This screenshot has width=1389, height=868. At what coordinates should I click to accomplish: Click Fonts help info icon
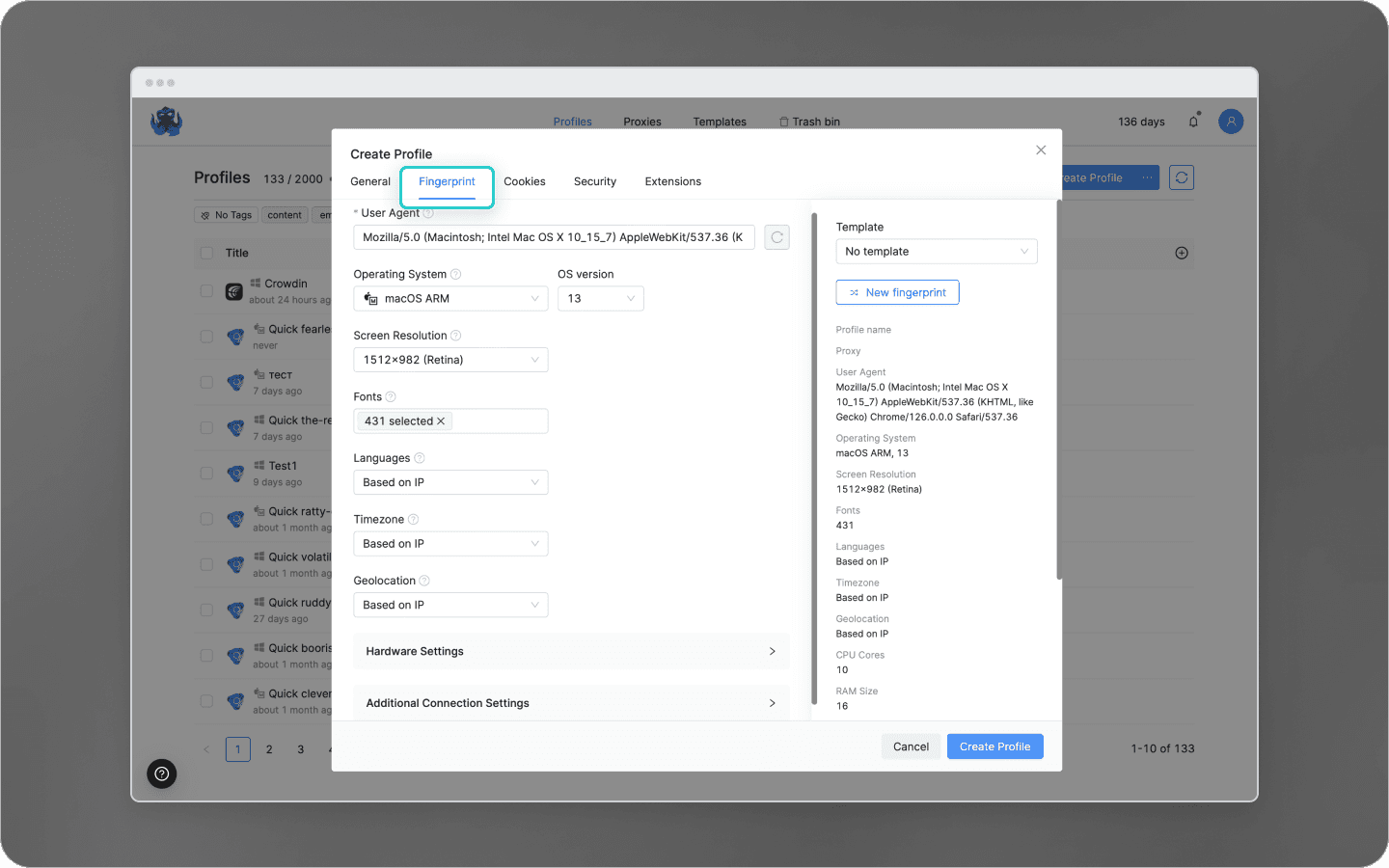391,396
